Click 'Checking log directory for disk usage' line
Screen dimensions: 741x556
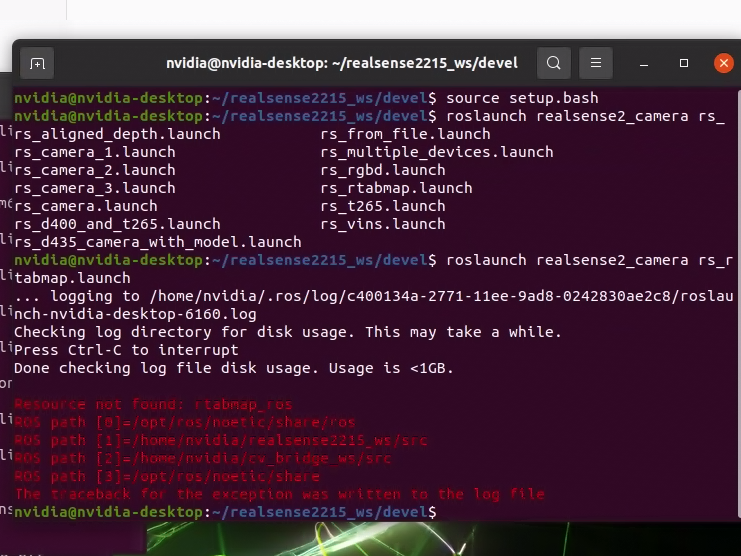click(x=288, y=332)
